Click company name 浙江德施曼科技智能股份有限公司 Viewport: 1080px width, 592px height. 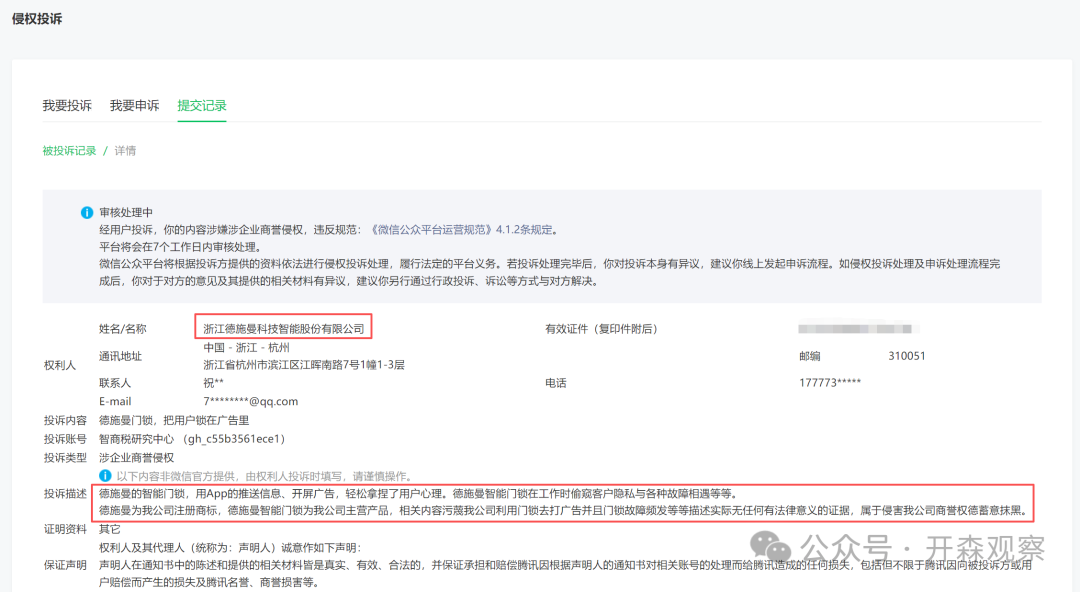coord(284,329)
